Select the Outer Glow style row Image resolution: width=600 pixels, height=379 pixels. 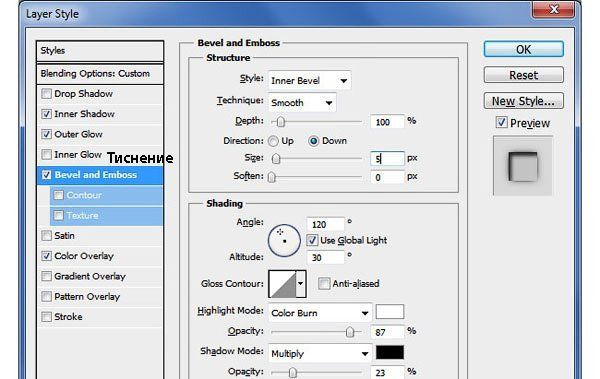coord(101,134)
